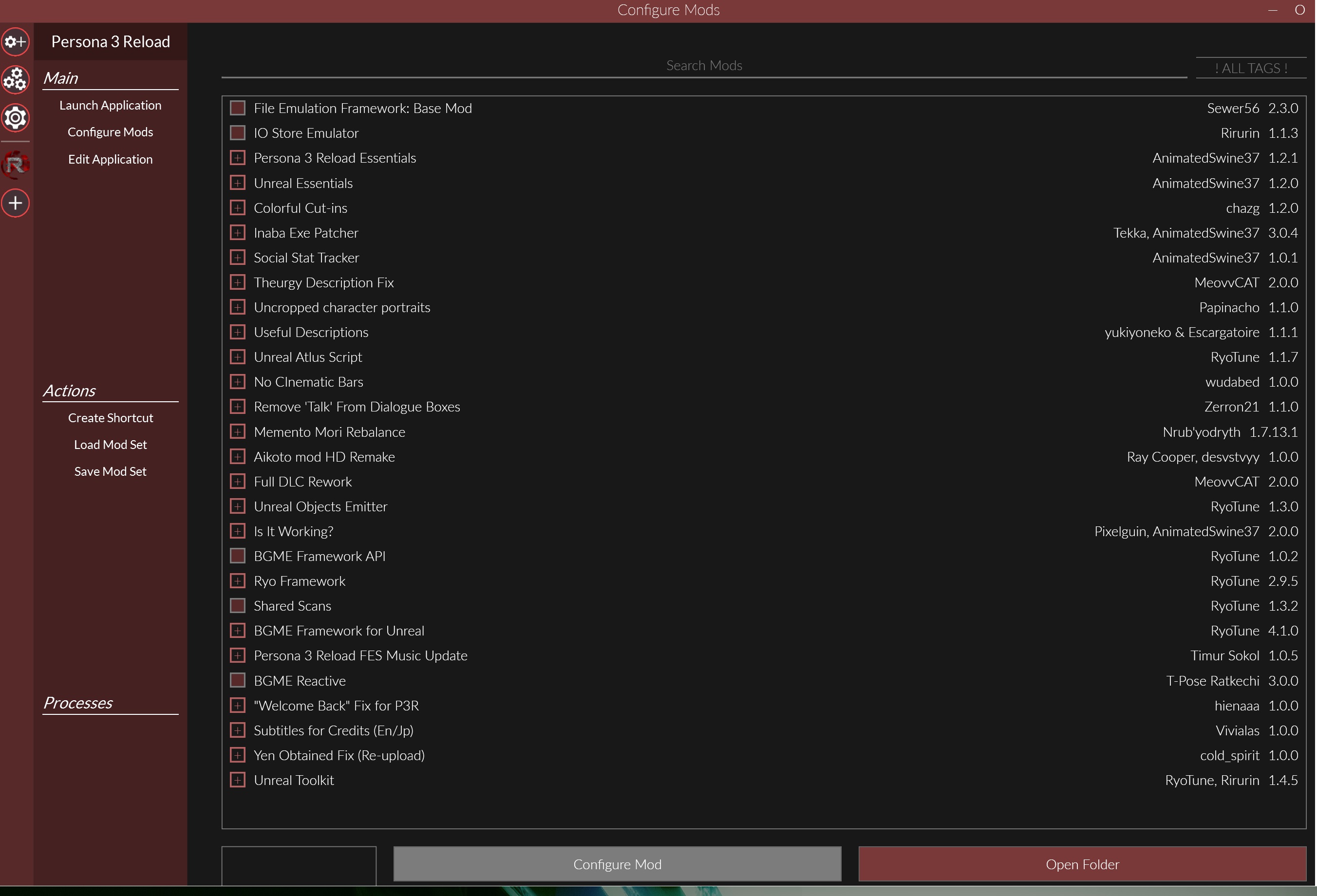The image size is (1317, 896).
Task: Toggle Inaba Exe Patcher checkbox
Action: point(238,232)
